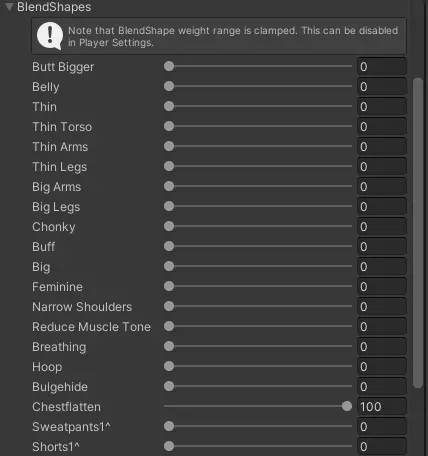The image size is (428, 456).
Task: Click the Thin slider knob
Action: 169,106
